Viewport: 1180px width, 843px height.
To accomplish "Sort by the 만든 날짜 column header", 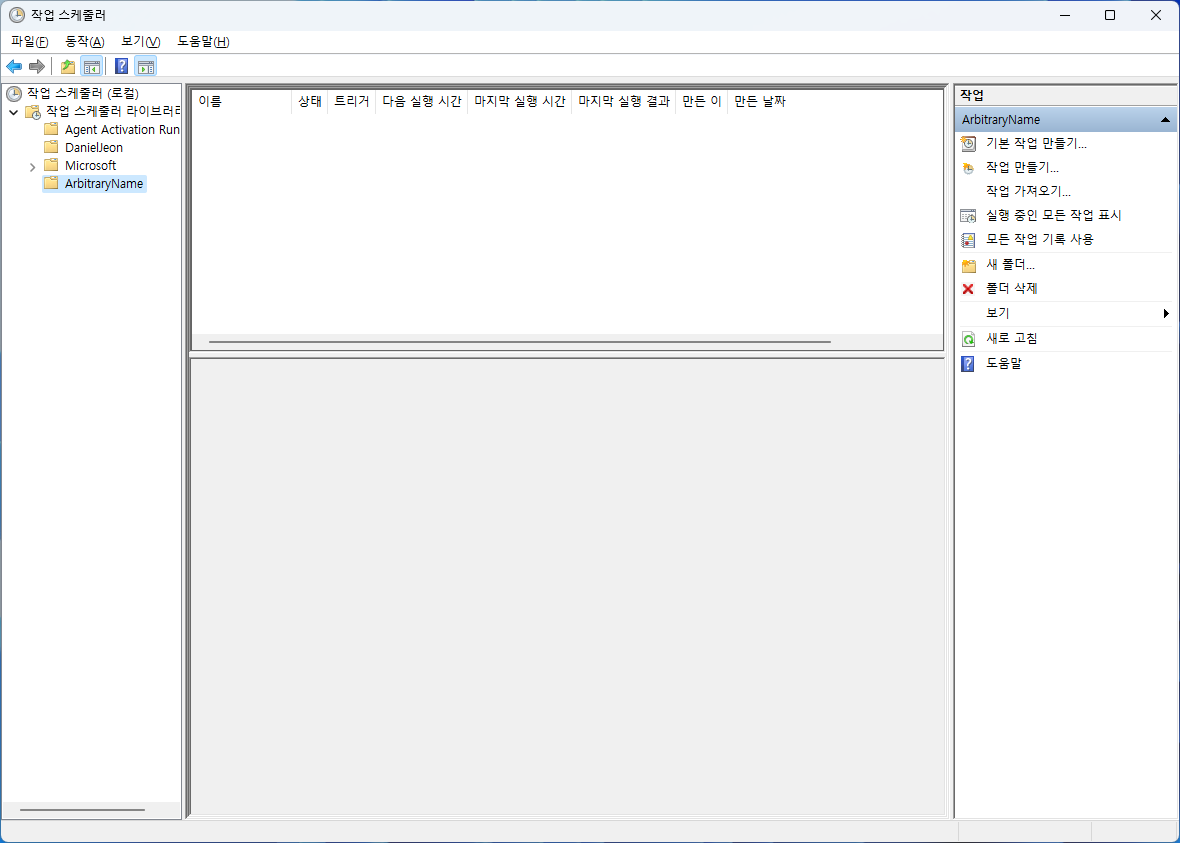I will 759,102.
